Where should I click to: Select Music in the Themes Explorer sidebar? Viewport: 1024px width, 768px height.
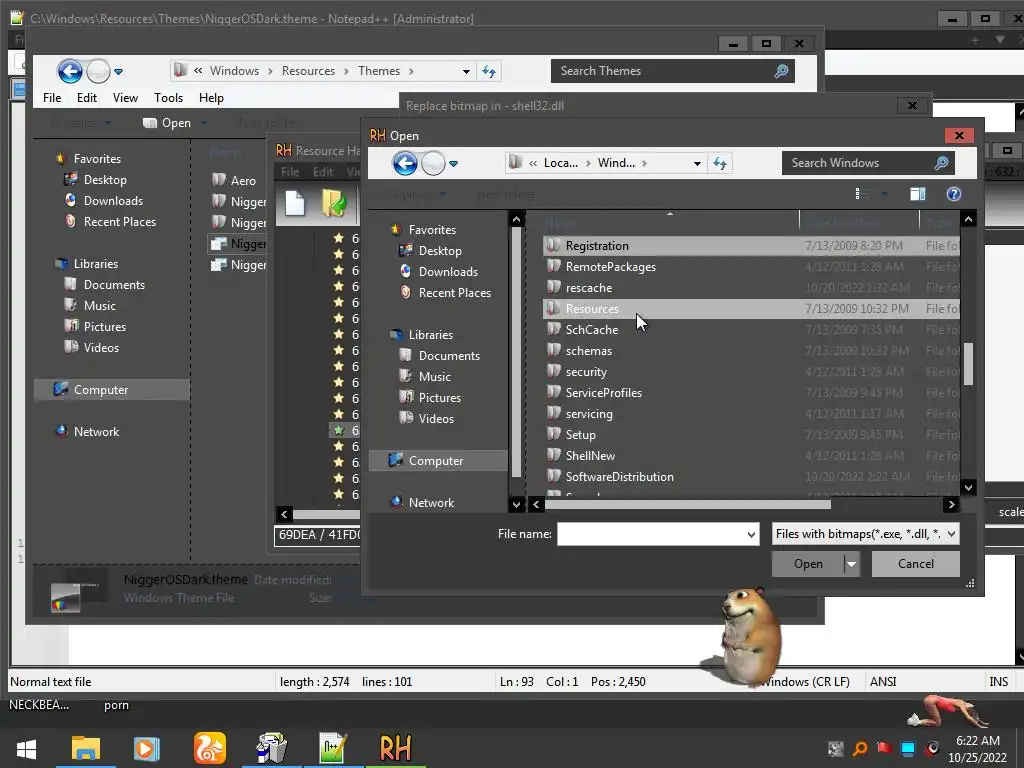pyautogui.click(x=99, y=306)
